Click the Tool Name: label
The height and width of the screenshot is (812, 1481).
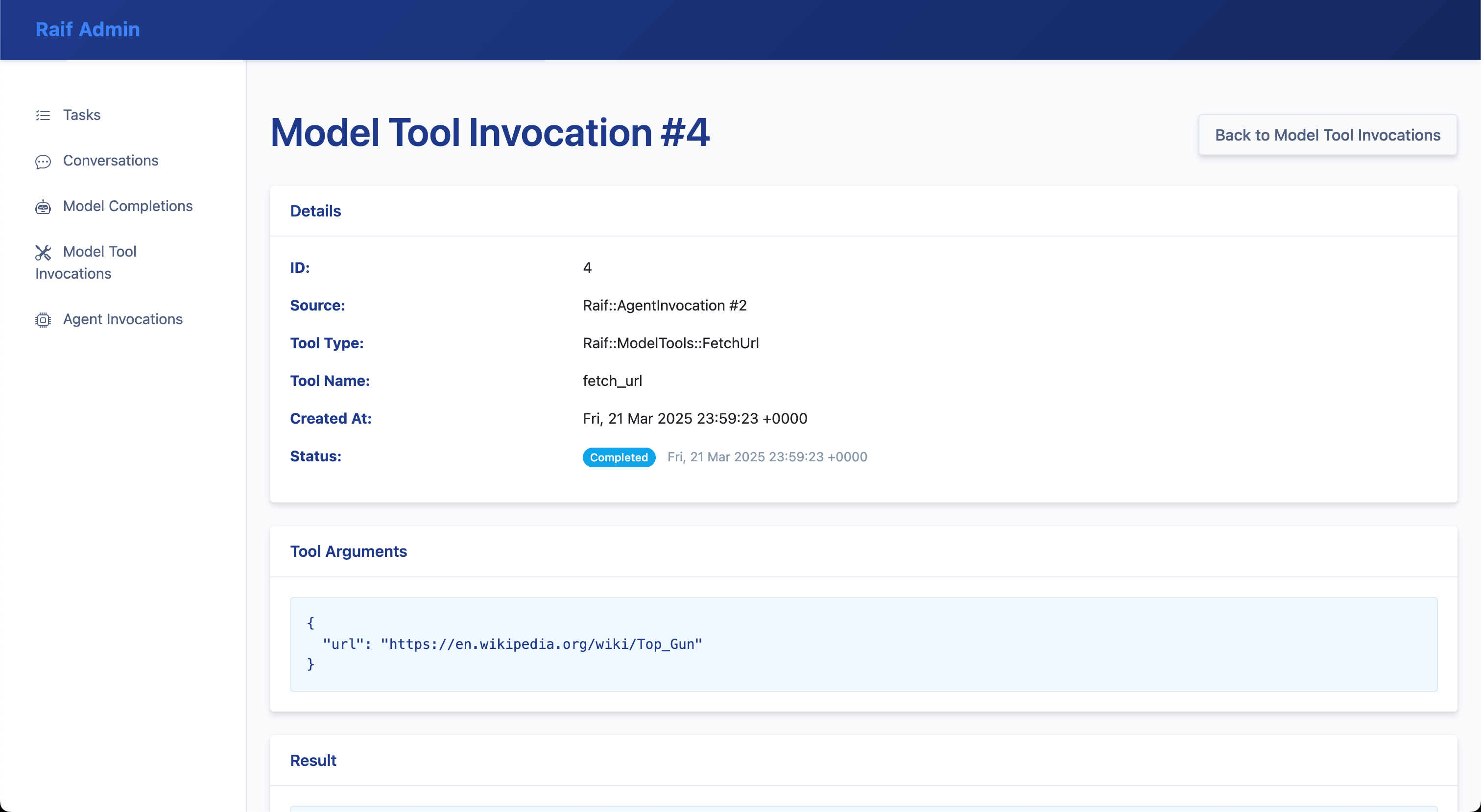[330, 382]
